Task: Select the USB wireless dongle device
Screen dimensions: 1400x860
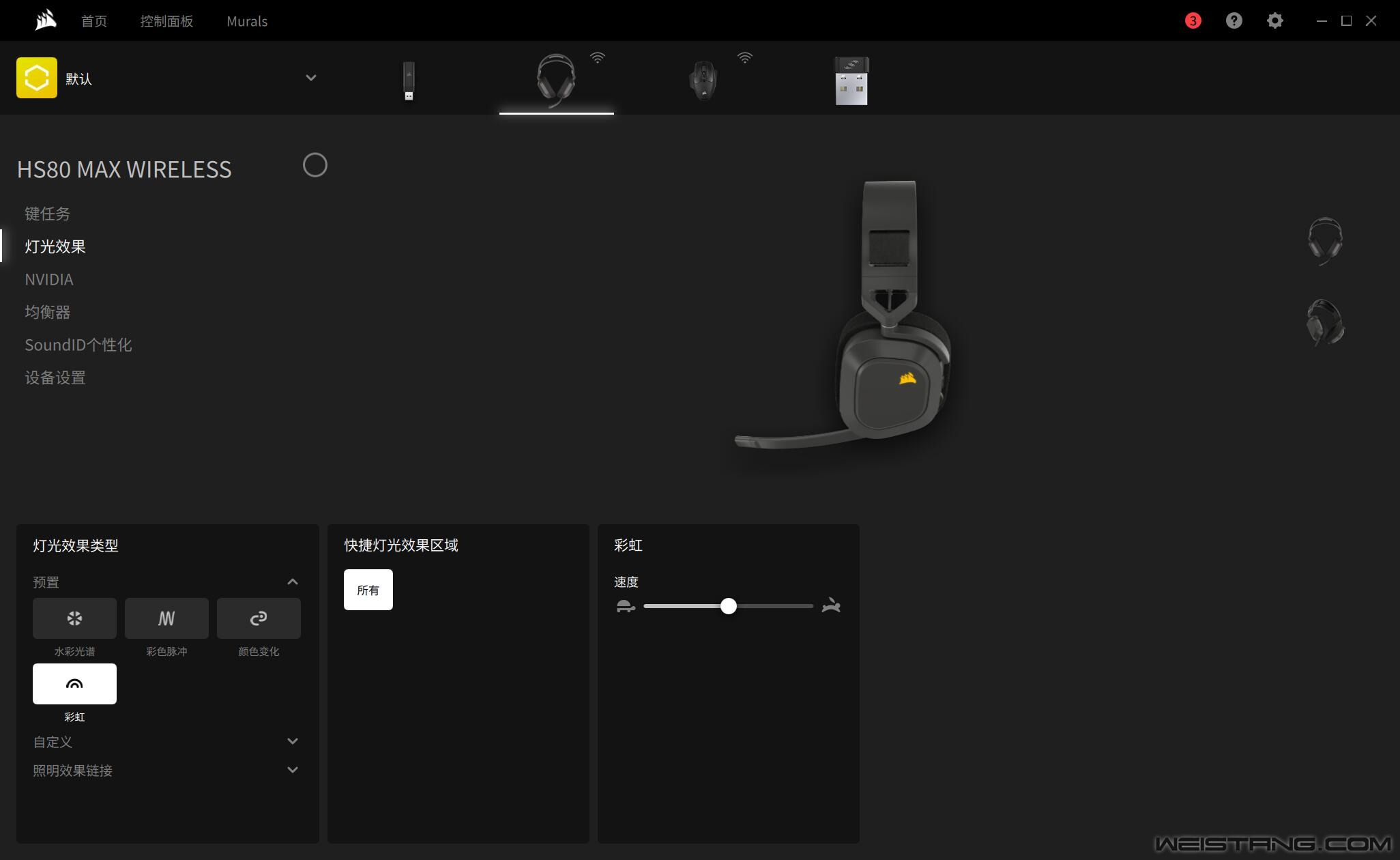Action: [x=409, y=81]
